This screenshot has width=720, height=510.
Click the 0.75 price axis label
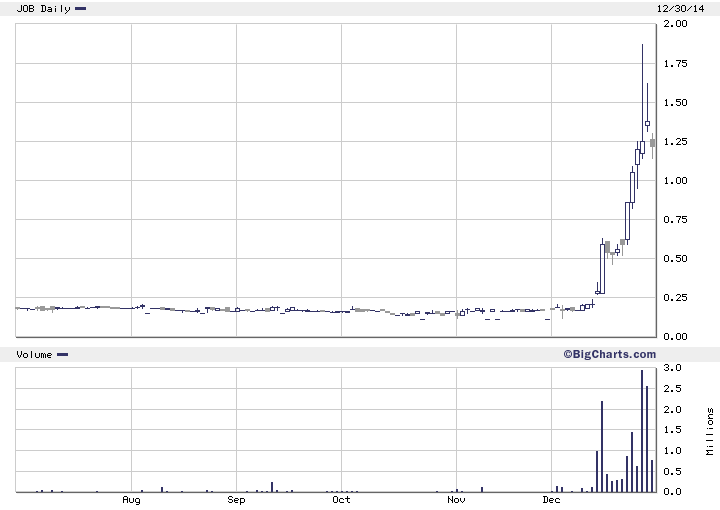click(x=675, y=219)
